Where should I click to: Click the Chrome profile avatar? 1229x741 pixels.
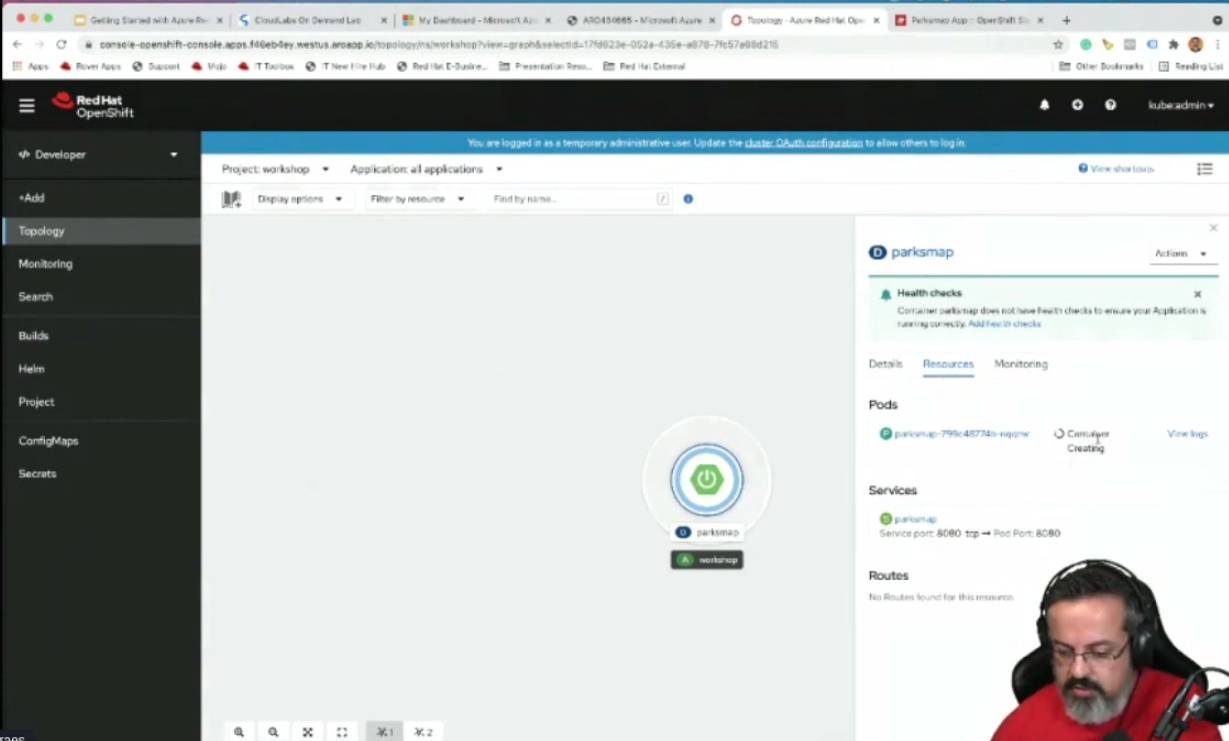(1195, 44)
